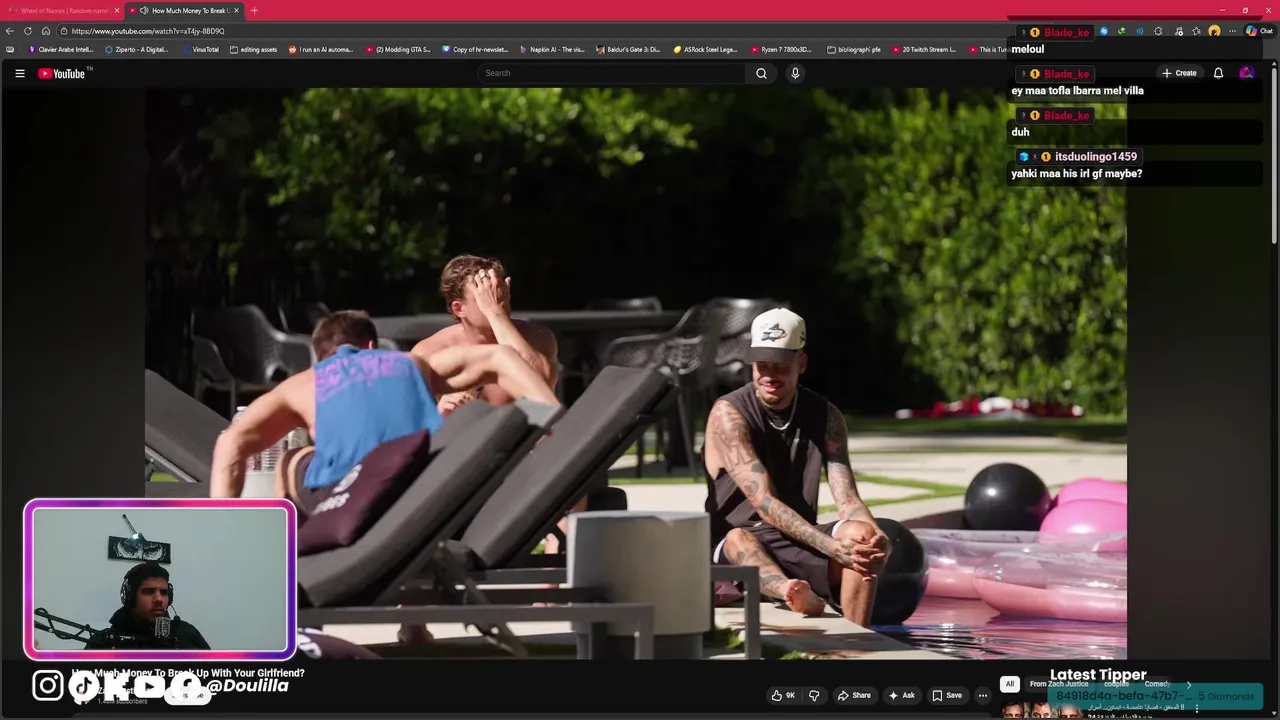Screen dimensions: 1280x720
Task: Reload the current page
Action: pos(27,31)
